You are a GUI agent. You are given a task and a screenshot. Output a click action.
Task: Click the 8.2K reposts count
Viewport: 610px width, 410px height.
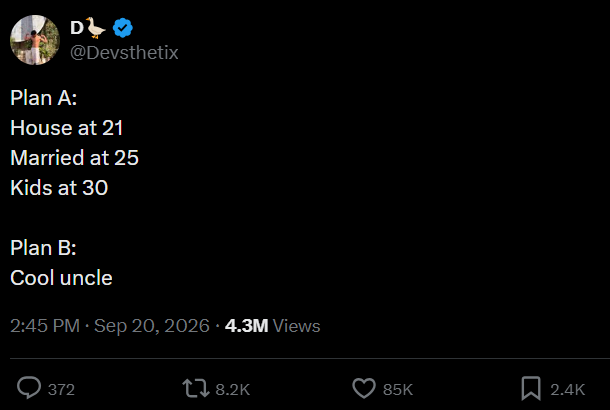tap(233, 389)
